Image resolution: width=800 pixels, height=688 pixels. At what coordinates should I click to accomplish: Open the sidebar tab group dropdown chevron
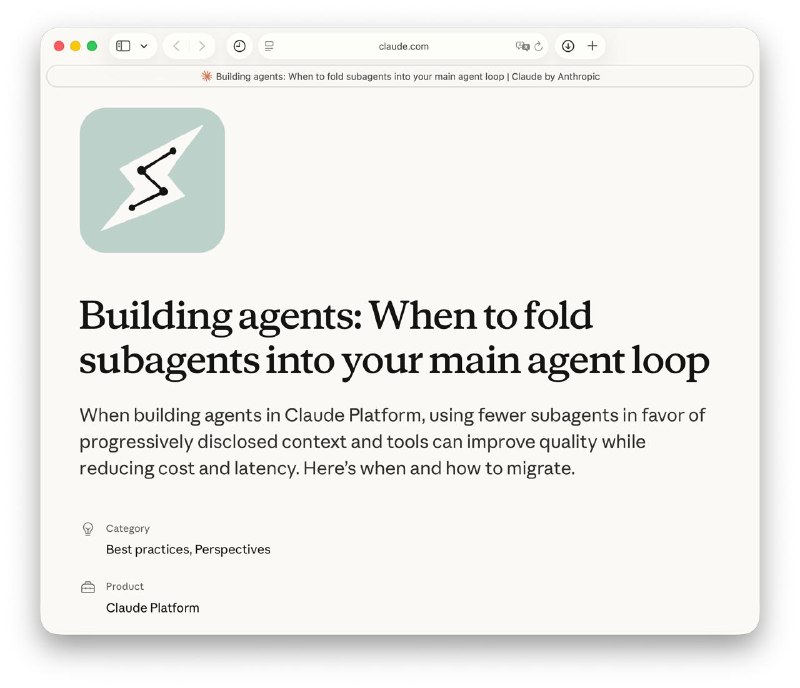coord(144,46)
